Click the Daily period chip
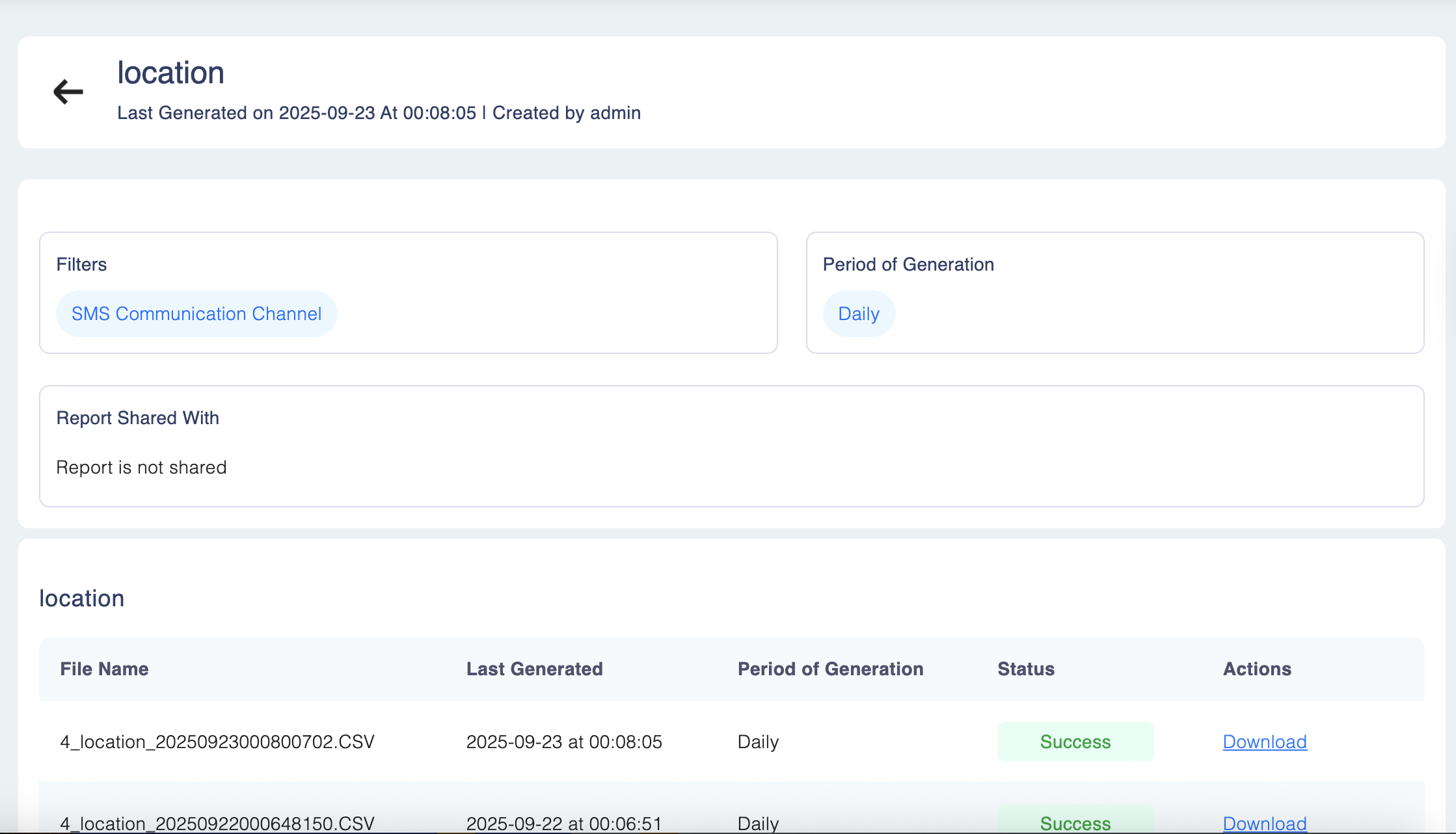 pos(859,314)
